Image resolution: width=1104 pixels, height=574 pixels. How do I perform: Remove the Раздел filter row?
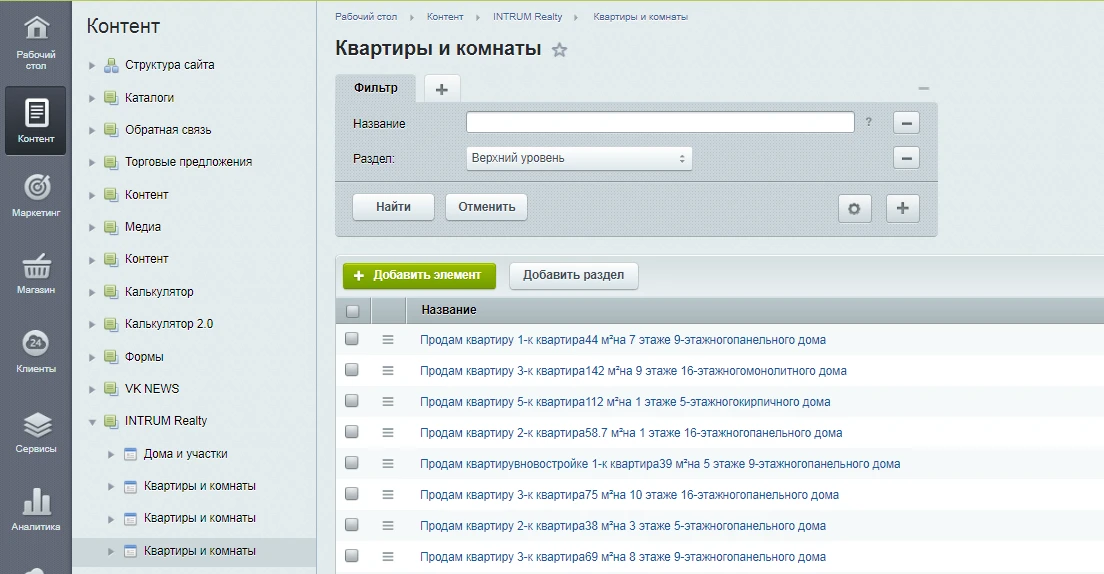click(906, 158)
